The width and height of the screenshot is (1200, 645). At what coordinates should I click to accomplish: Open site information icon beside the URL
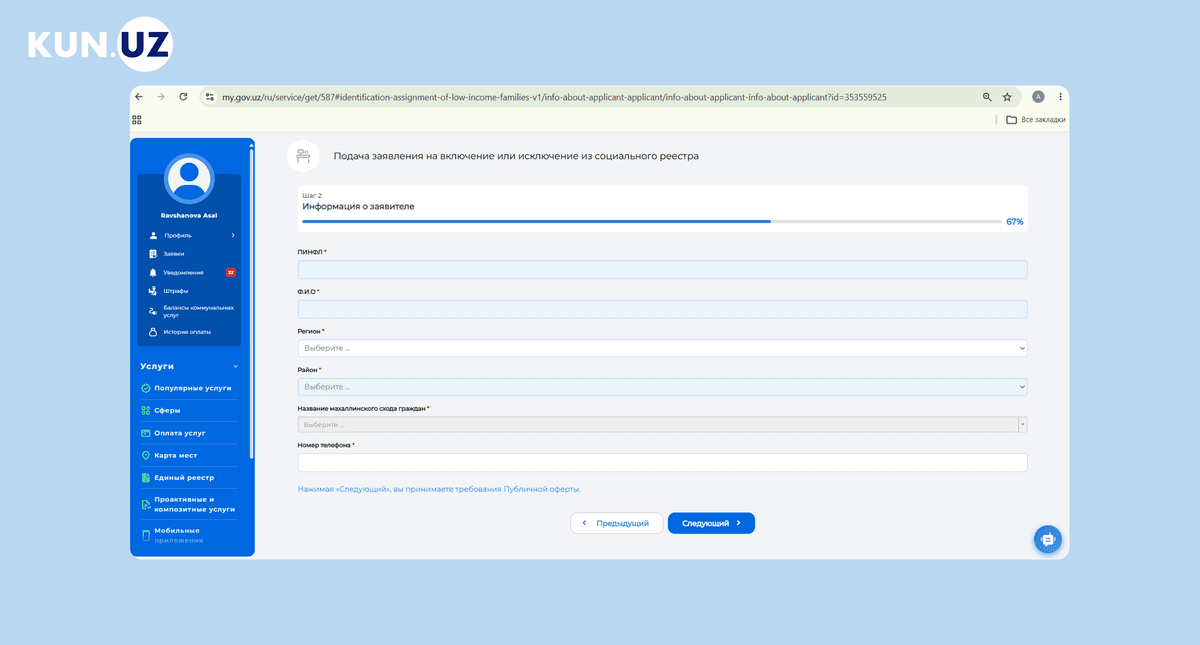(209, 97)
